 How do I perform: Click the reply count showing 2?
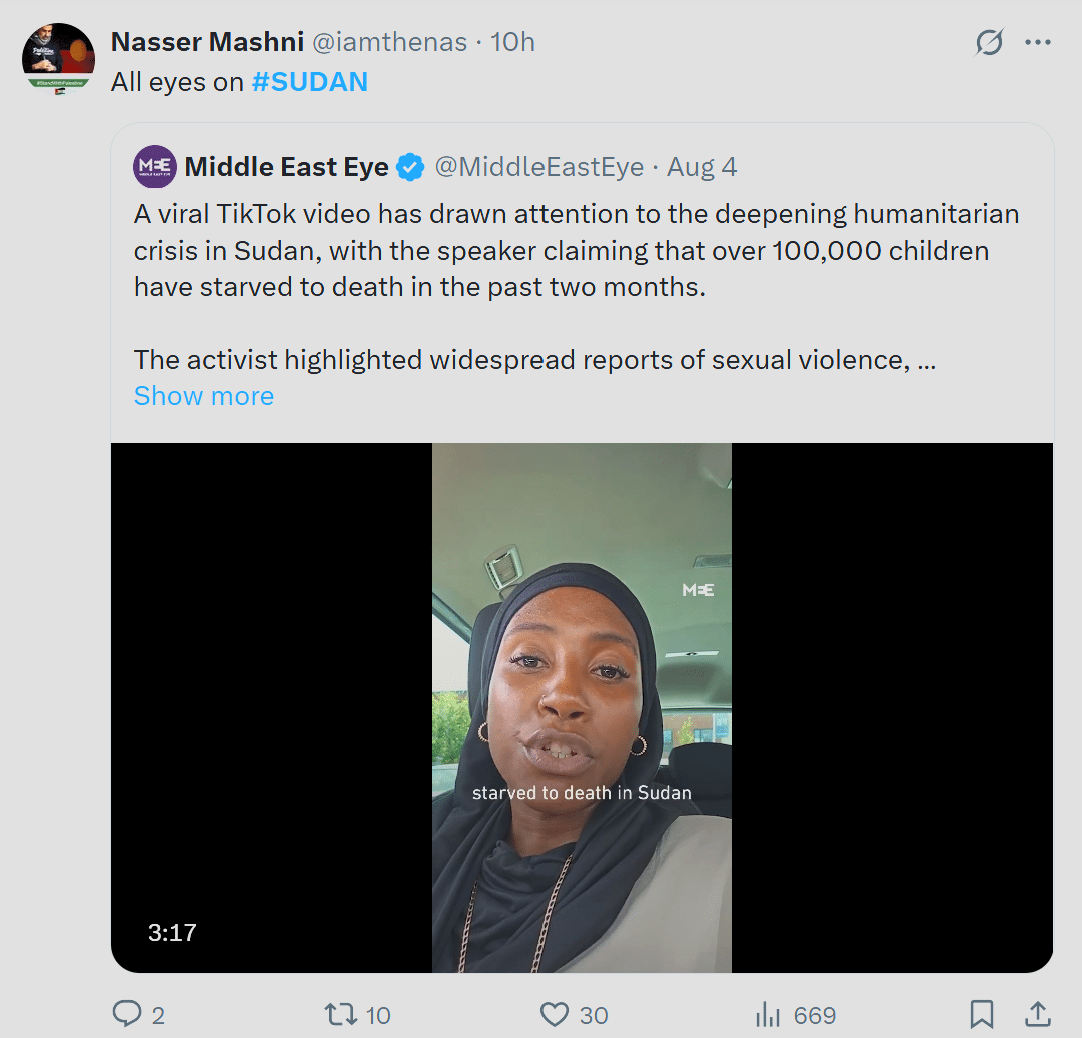(x=156, y=1014)
